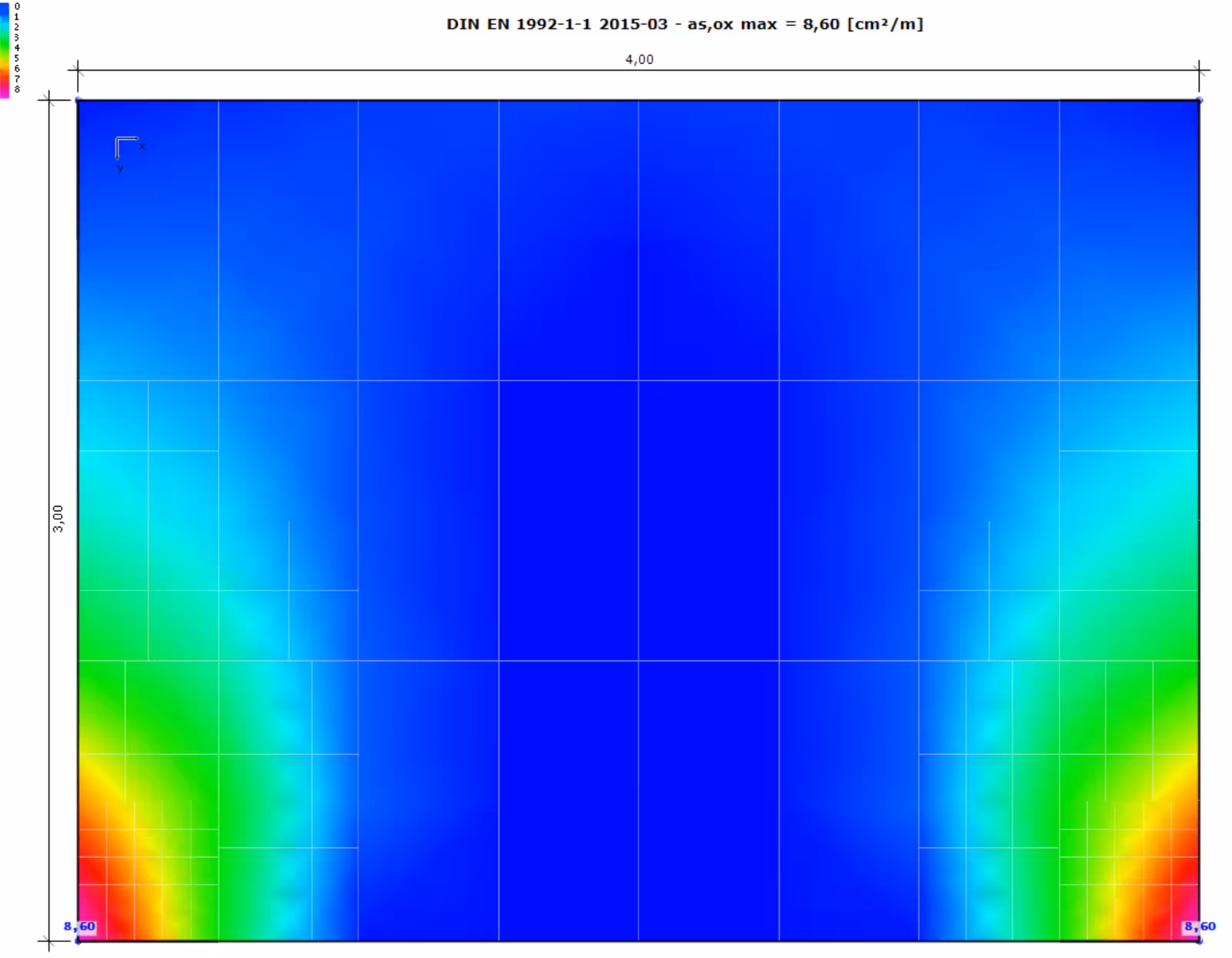The image size is (1232, 958).
Task: Click the left 8,60 maximum value label
Action: pyautogui.click(x=80, y=926)
